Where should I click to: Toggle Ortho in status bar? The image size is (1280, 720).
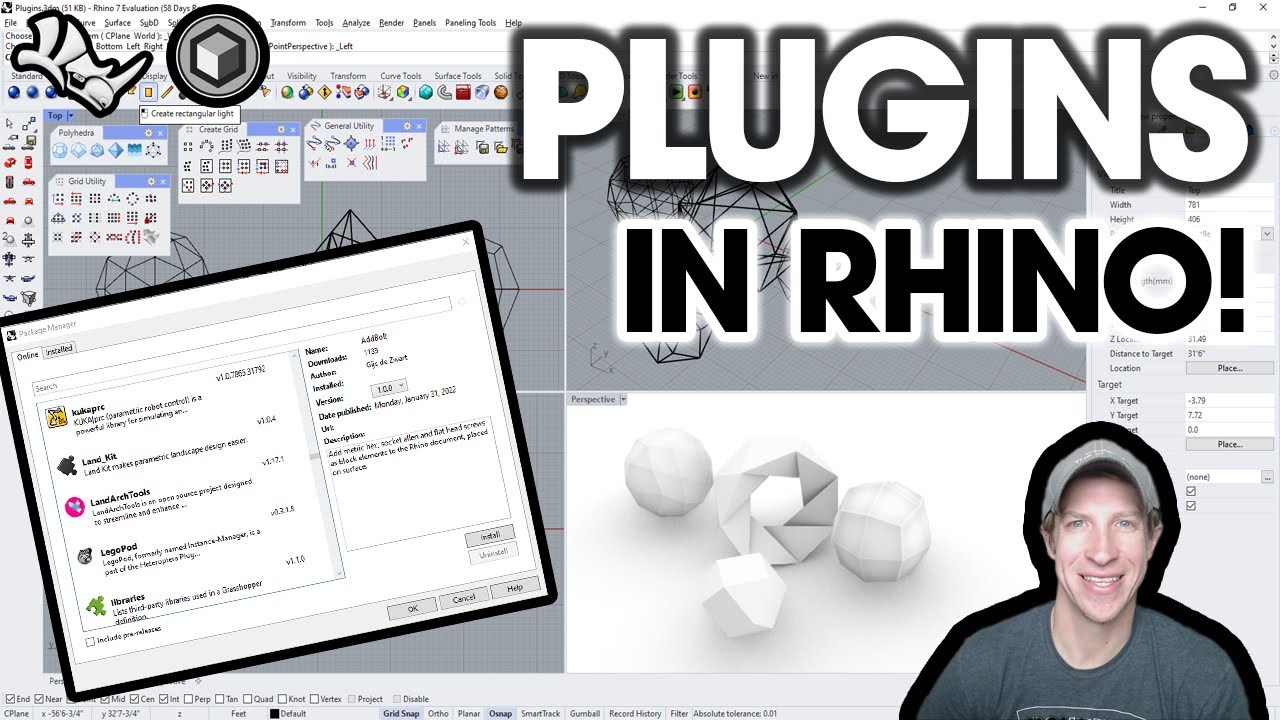438,713
